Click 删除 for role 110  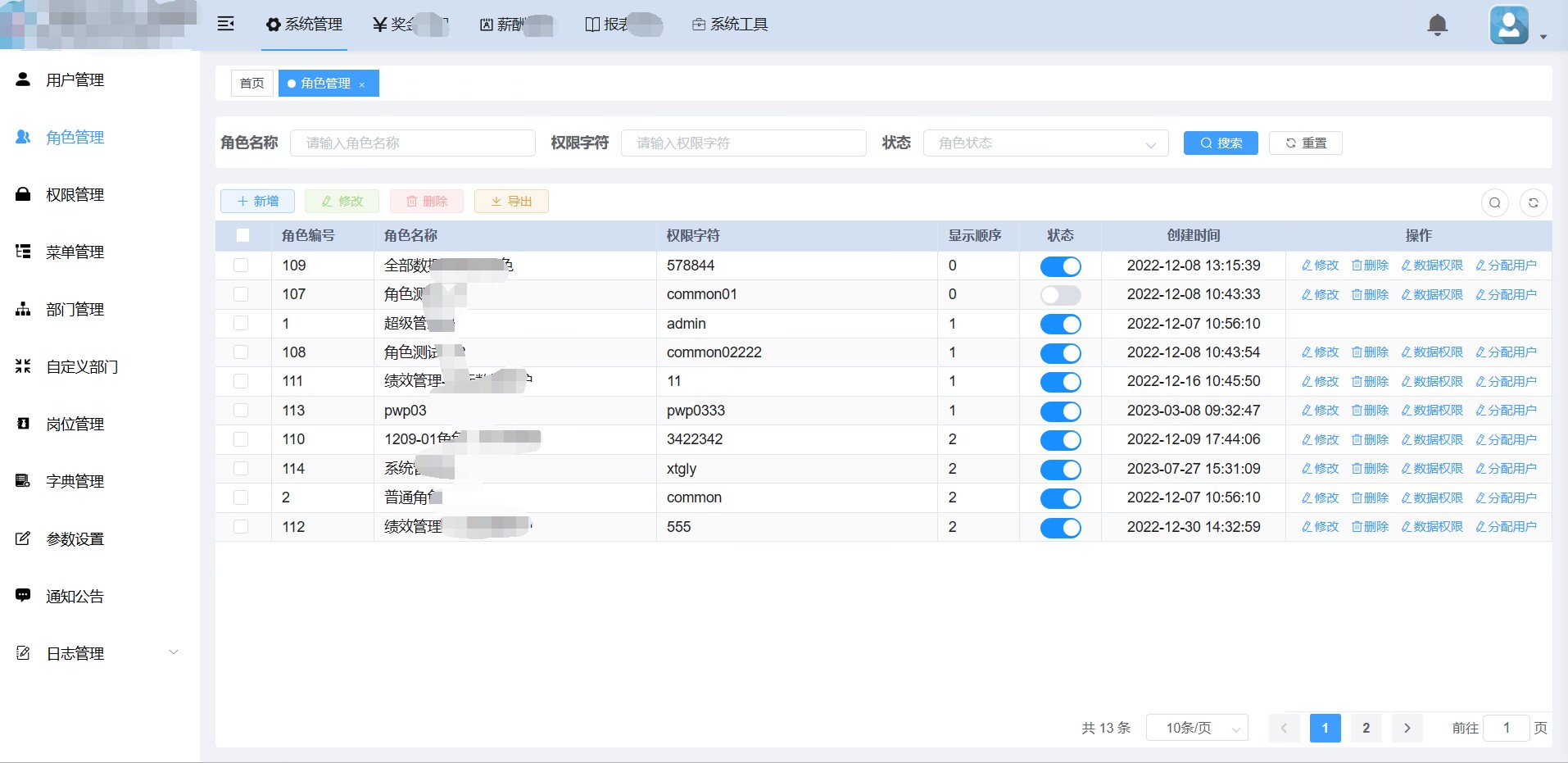pos(1370,440)
